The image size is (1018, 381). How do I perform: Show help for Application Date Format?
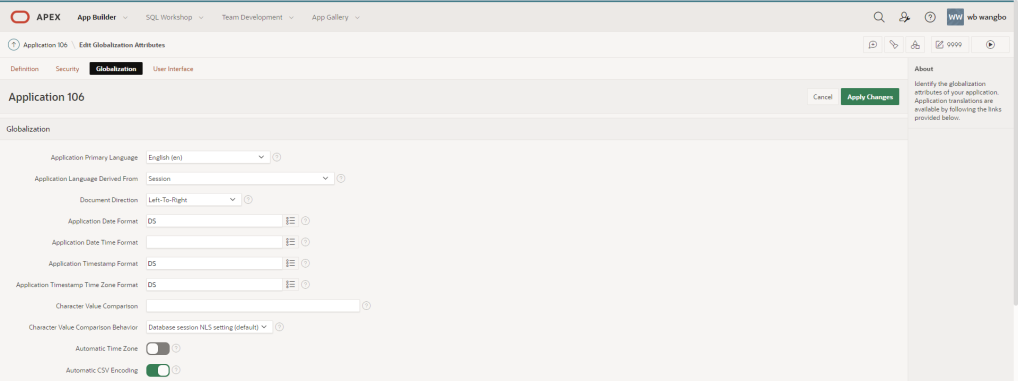point(305,221)
